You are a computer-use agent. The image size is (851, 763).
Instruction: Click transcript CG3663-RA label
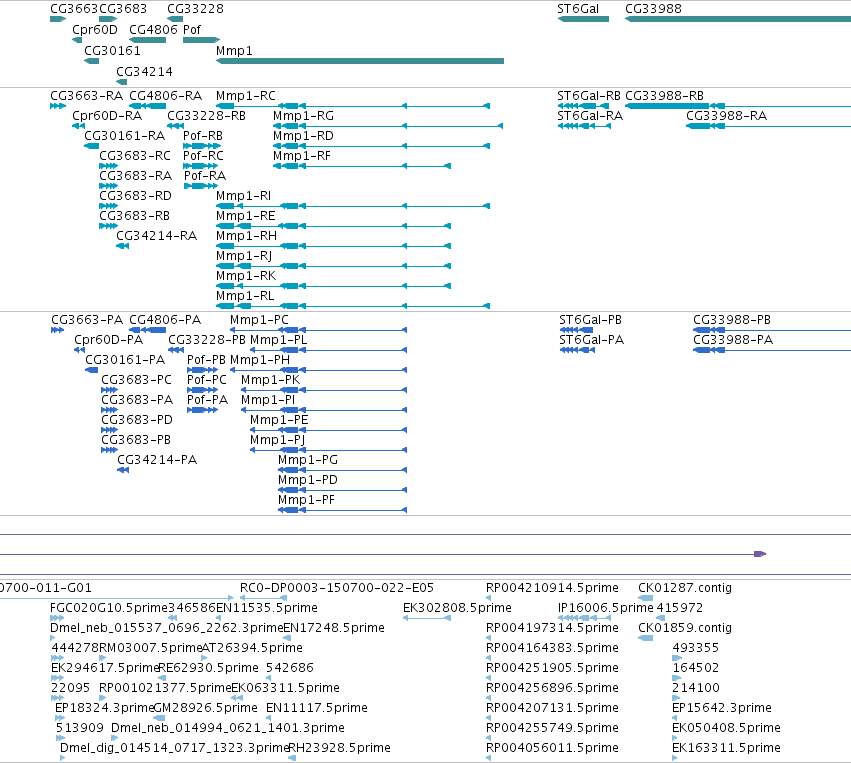[x=86, y=96]
